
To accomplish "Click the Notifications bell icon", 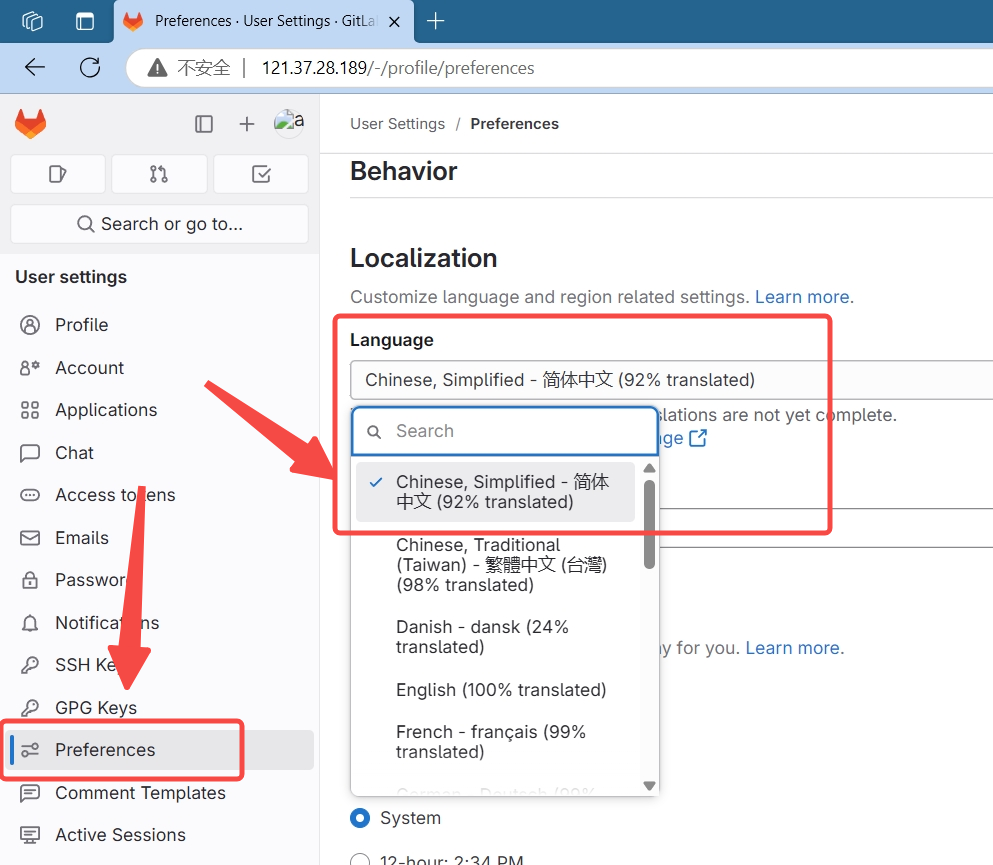I will pos(30,623).
